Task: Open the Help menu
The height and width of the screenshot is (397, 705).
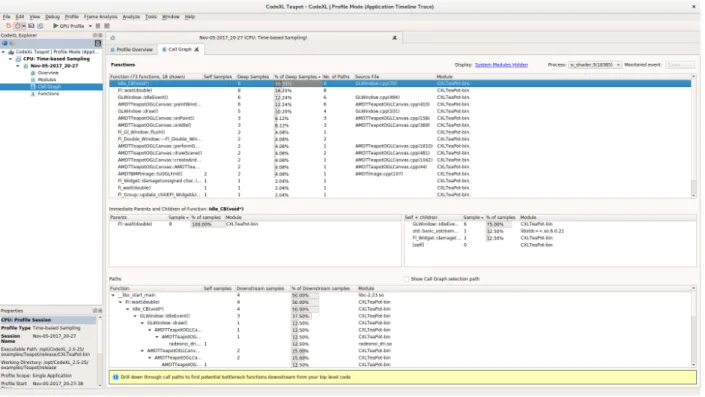Action: [190, 17]
